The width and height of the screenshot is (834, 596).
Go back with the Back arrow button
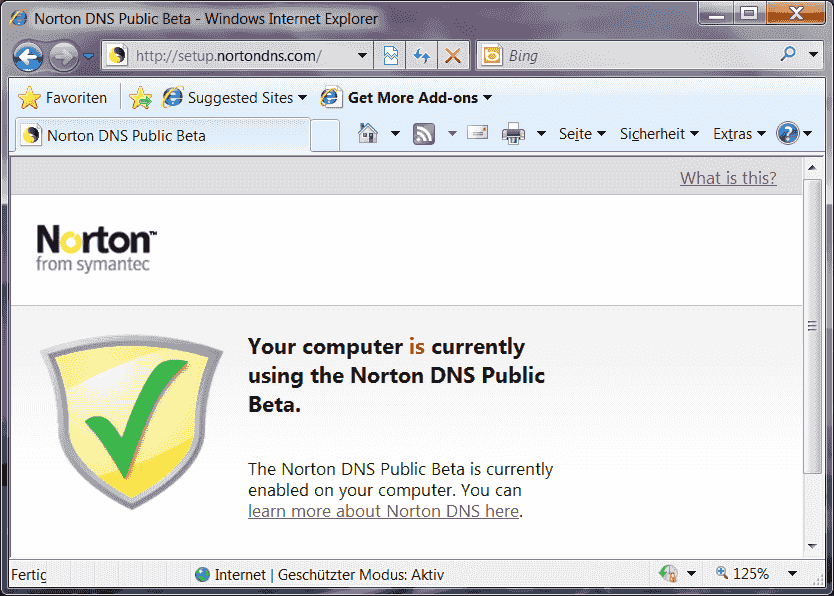pos(28,56)
